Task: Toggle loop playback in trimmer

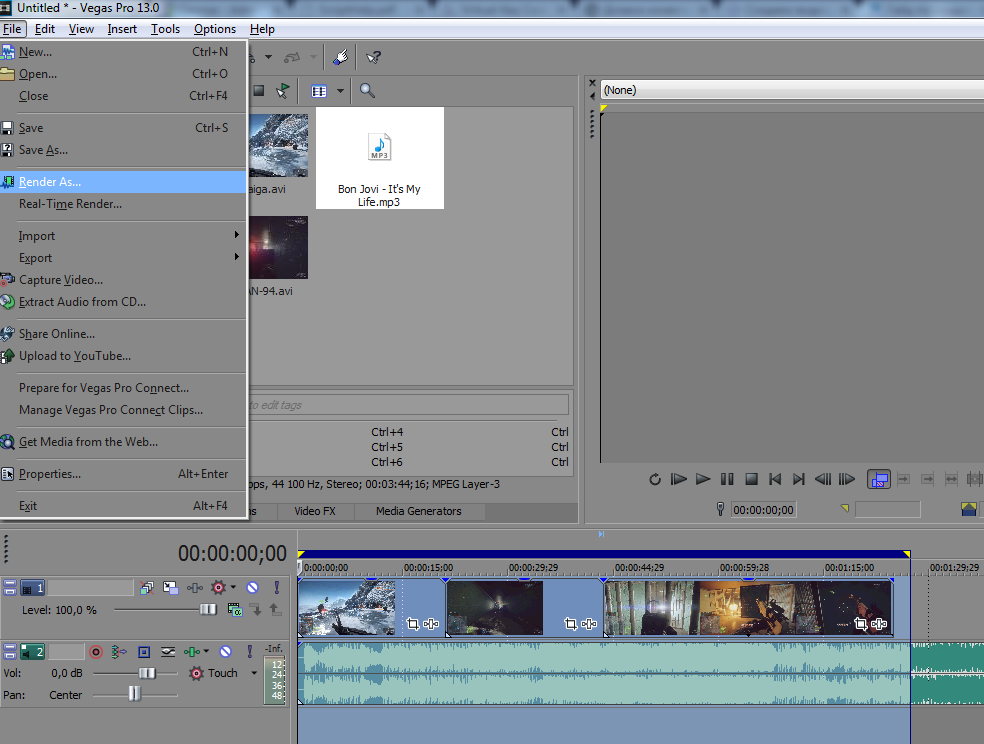Action: click(655, 479)
